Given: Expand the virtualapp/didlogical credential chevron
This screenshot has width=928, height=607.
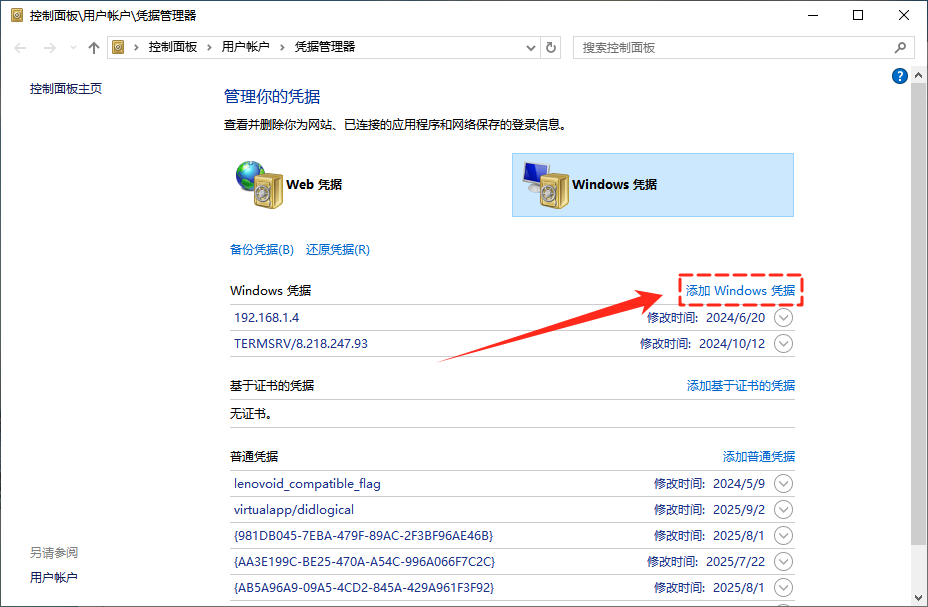Looking at the screenshot, I should coord(783,510).
